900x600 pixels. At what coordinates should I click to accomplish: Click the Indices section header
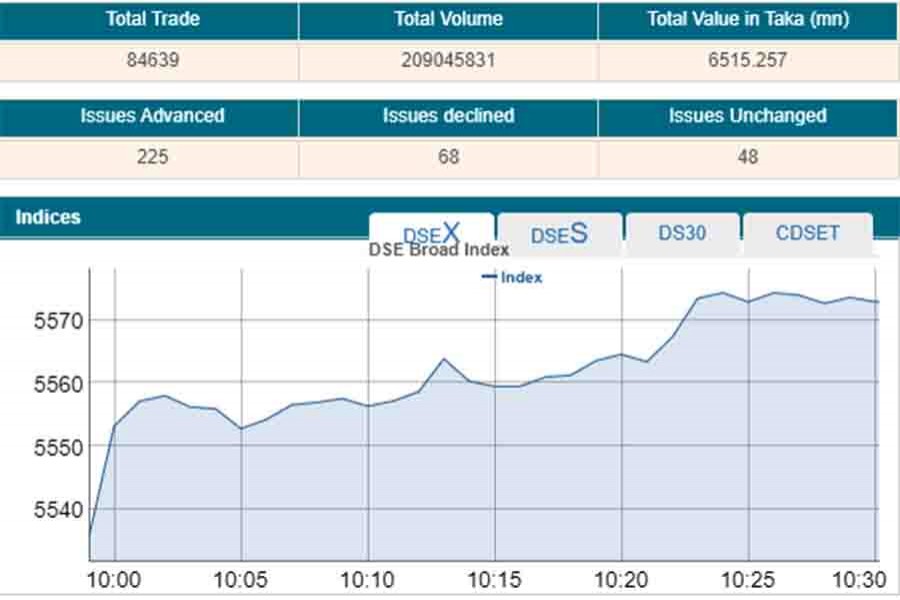click(48, 217)
